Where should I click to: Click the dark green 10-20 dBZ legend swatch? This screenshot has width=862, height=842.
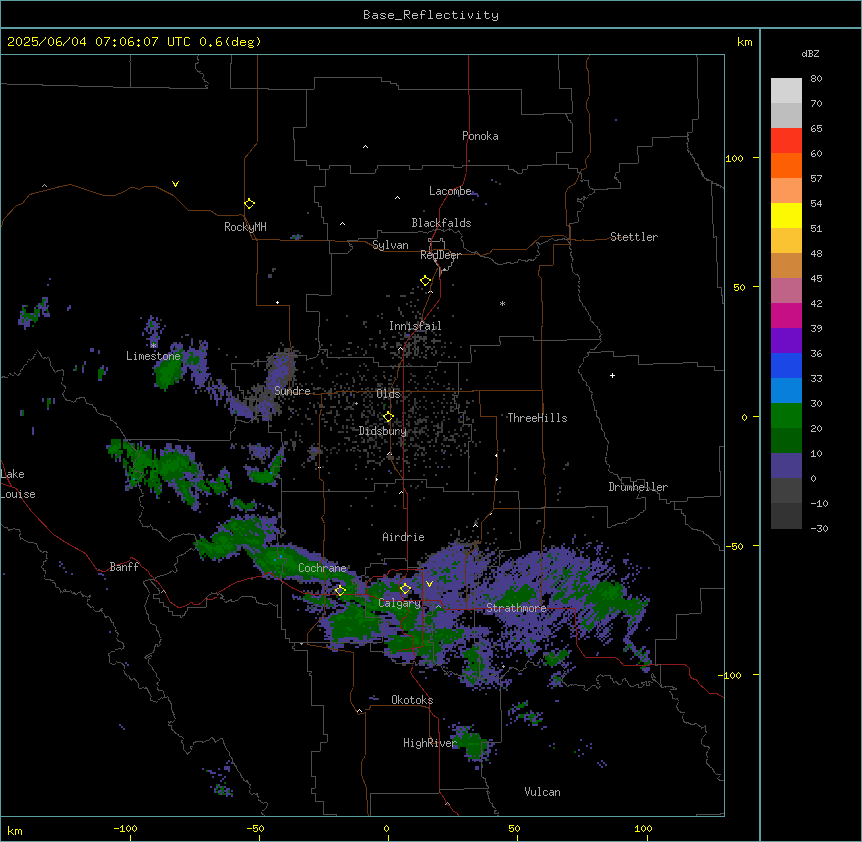tap(786, 441)
